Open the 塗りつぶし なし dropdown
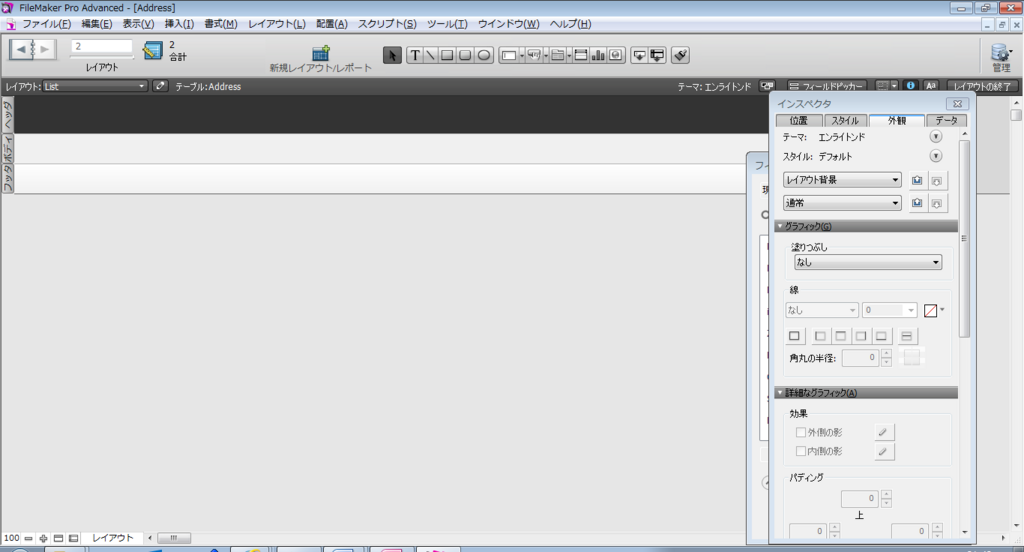The width and height of the screenshot is (1024, 552). pos(868,262)
